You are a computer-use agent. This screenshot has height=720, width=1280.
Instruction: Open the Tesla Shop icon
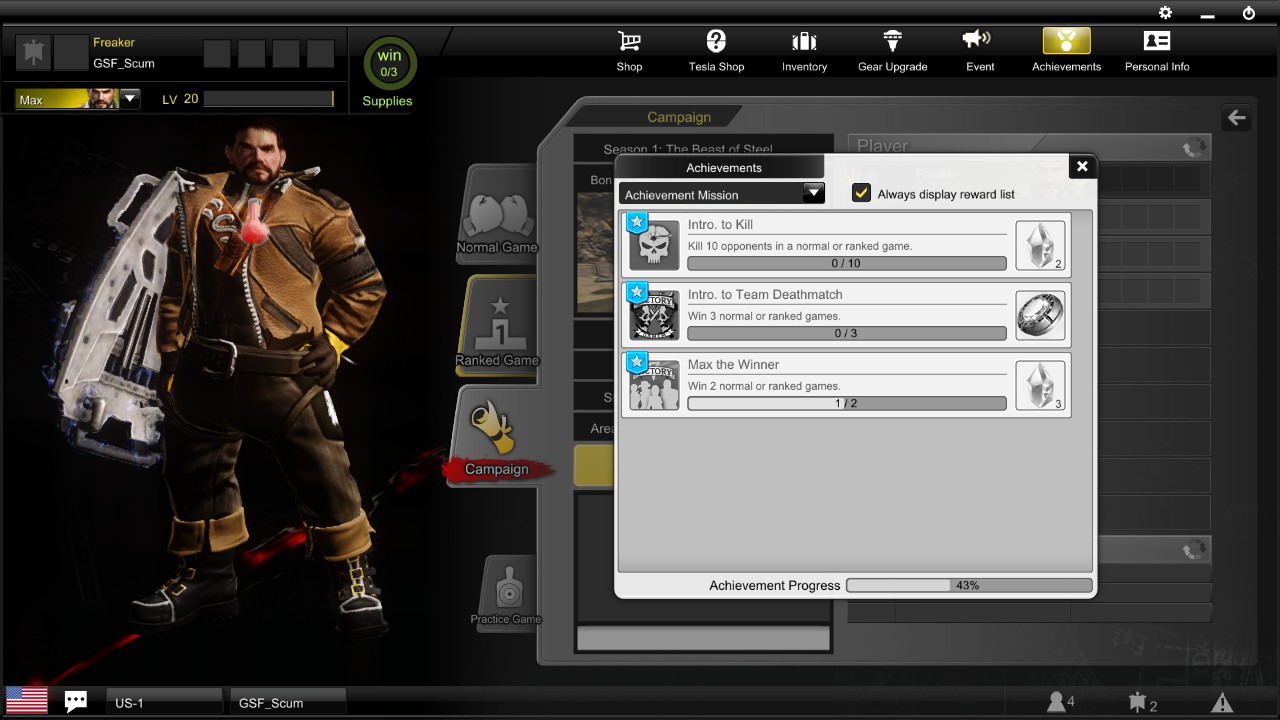tap(716, 41)
